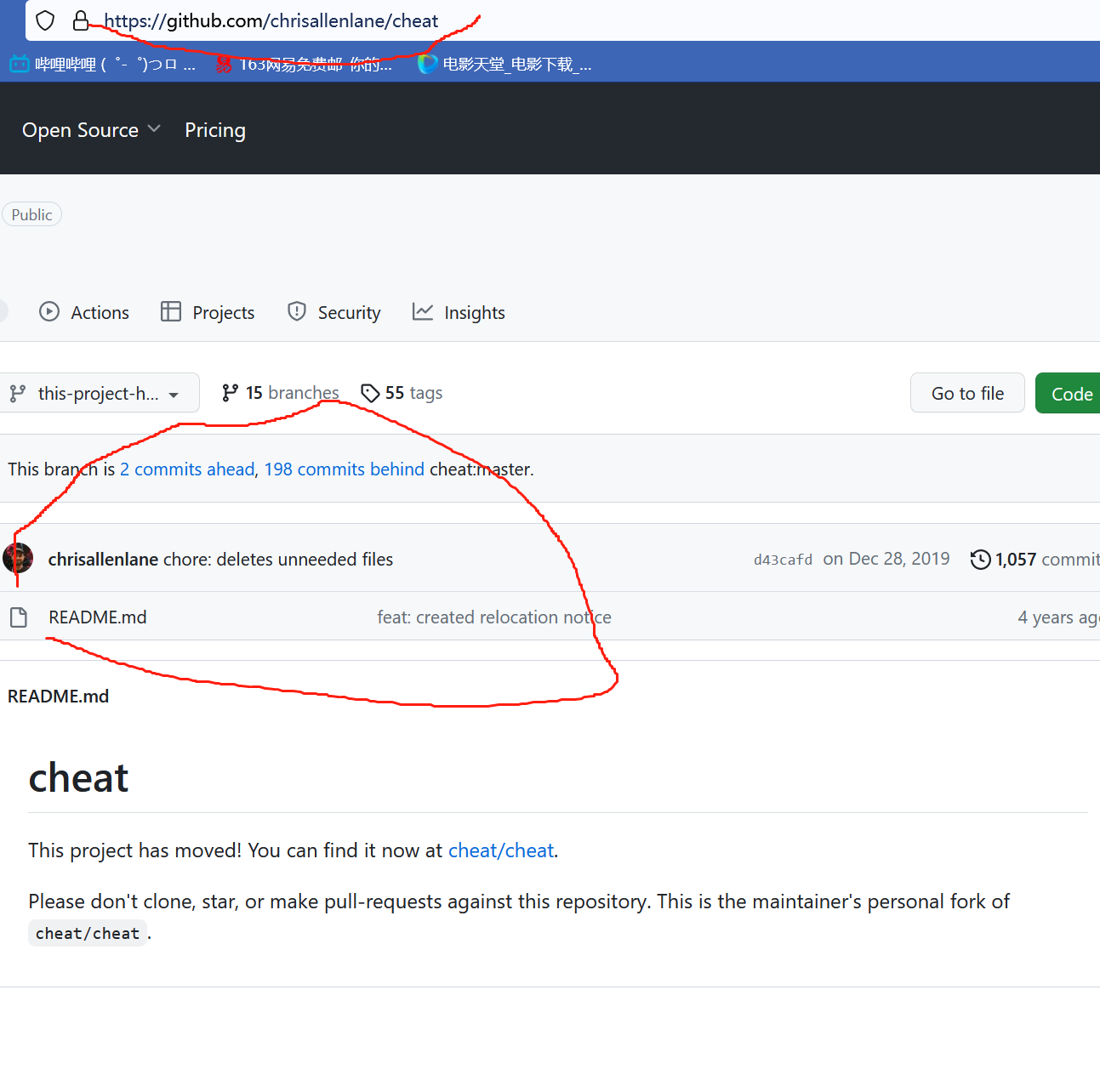This screenshot has height=1092, width=1100.
Task: Open feat: created relocation notice commit
Action: click(494, 617)
